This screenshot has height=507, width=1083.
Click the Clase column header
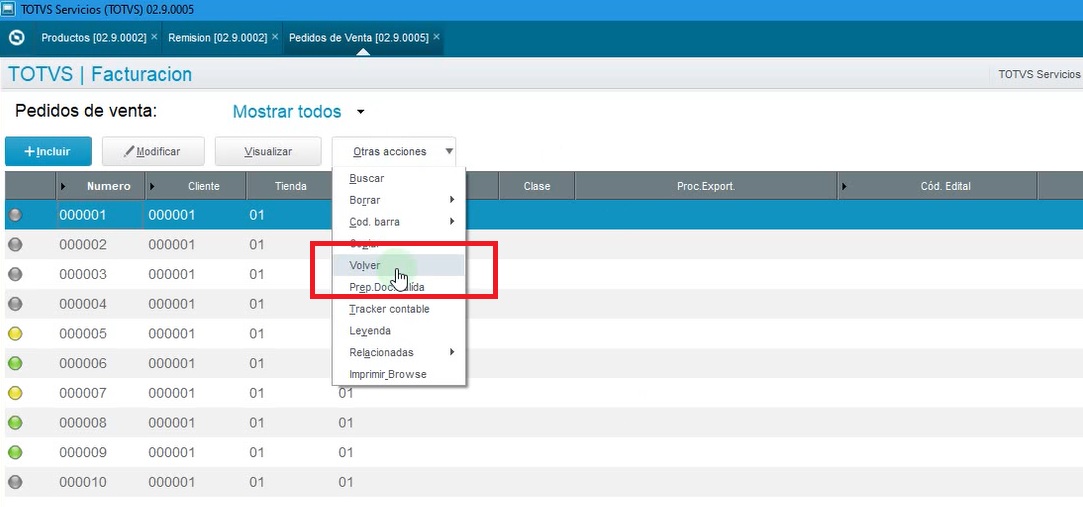point(537,186)
